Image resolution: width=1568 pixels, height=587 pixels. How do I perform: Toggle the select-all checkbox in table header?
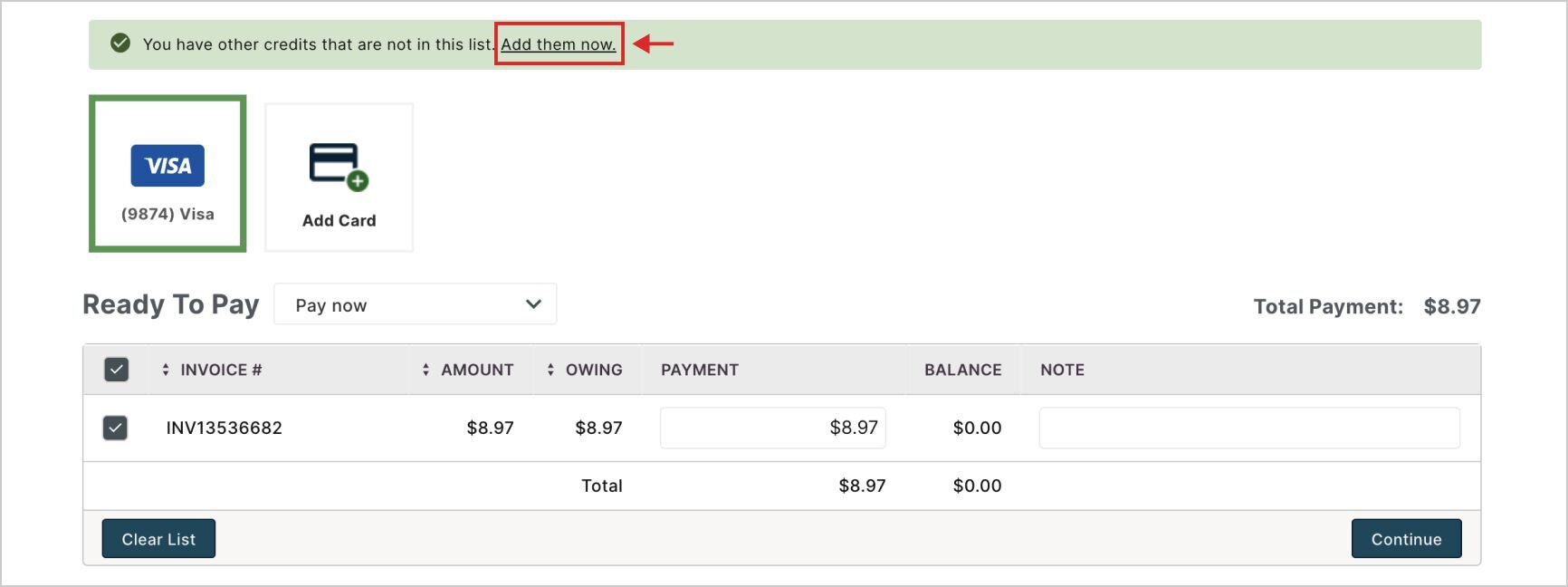(x=117, y=370)
